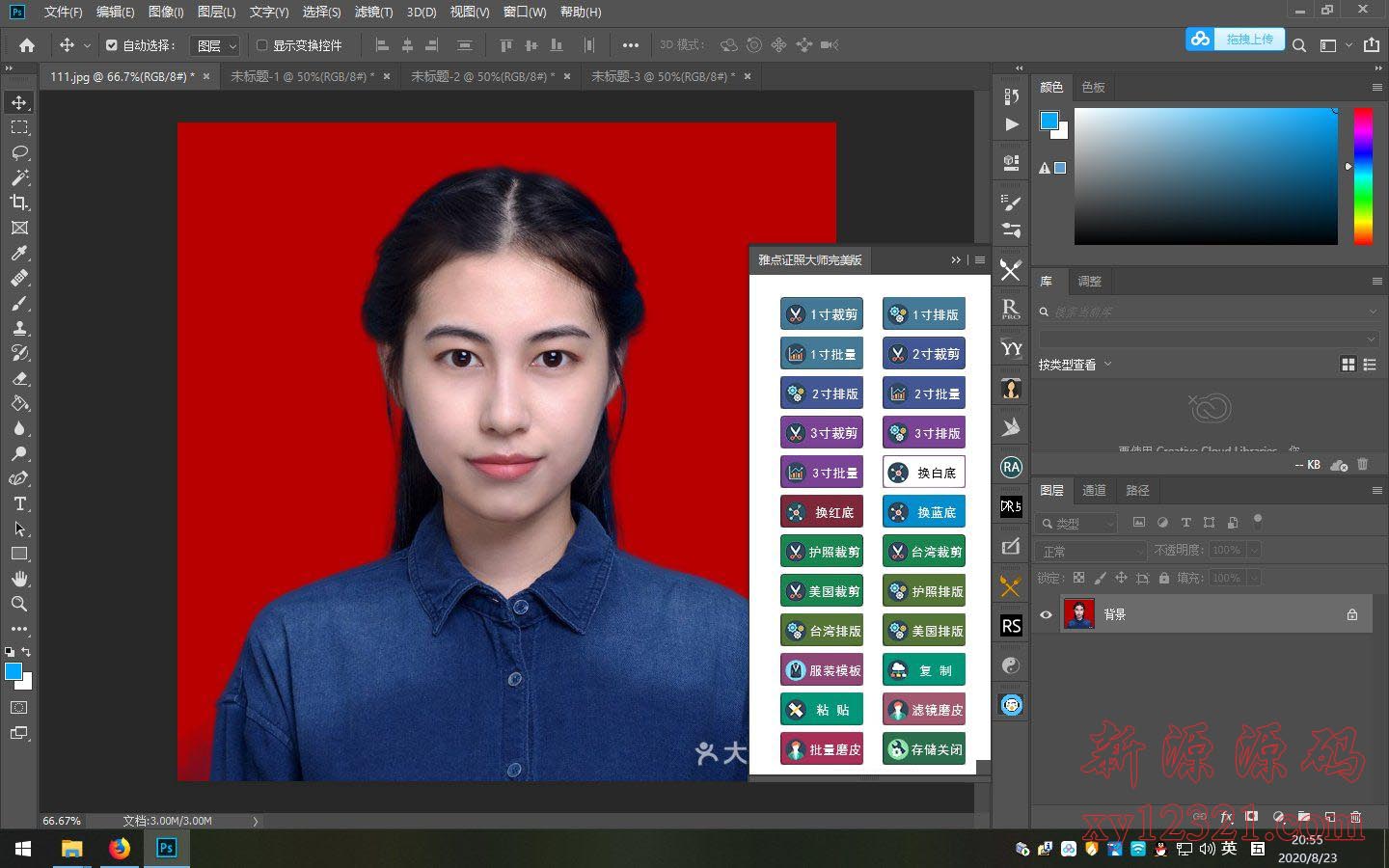Toggle lock all padlock in Layers panel
Viewport: 1389px width, 868px height.
(x=1164, y=578)
